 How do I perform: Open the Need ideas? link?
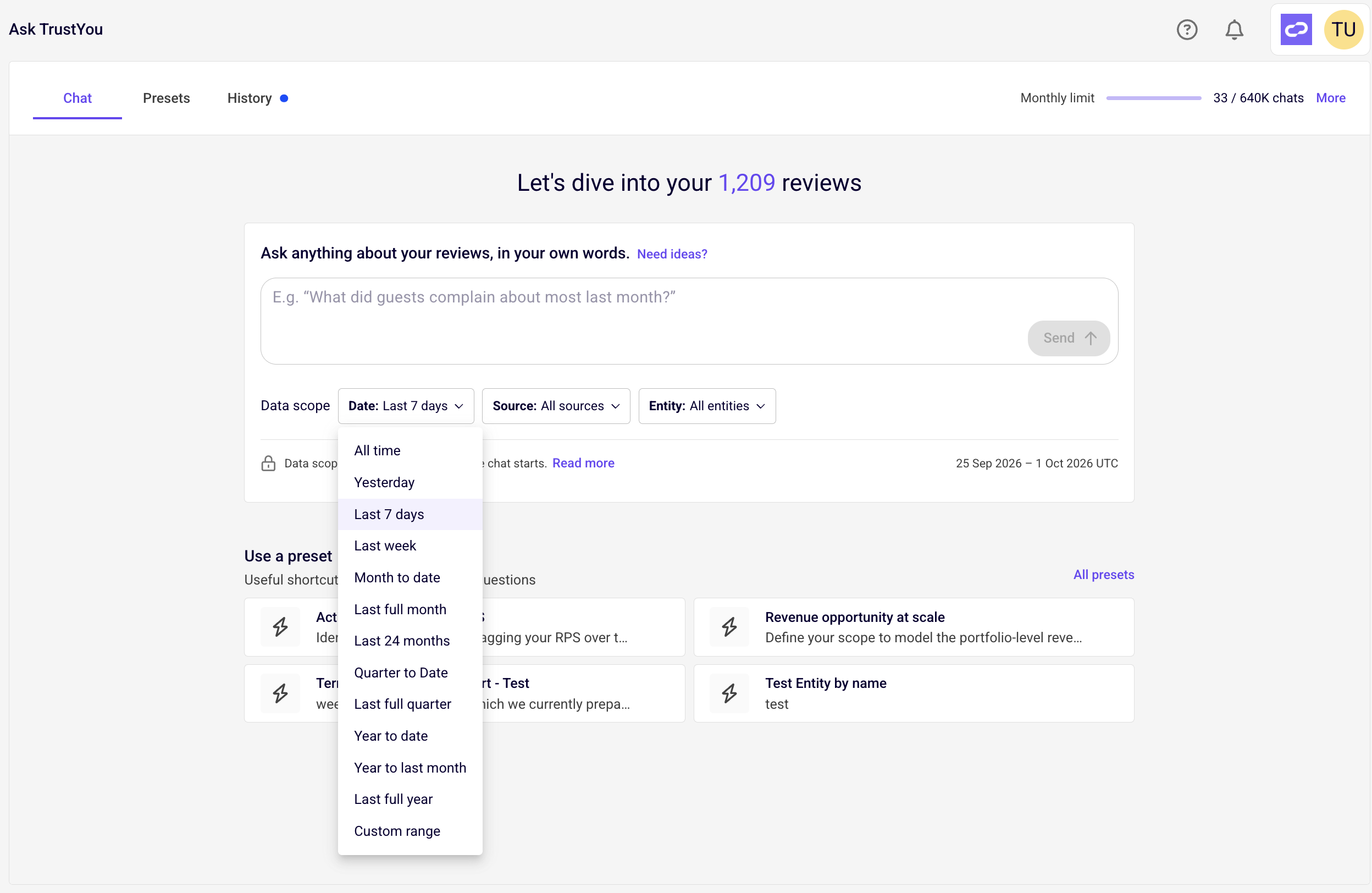click(672, 253)
